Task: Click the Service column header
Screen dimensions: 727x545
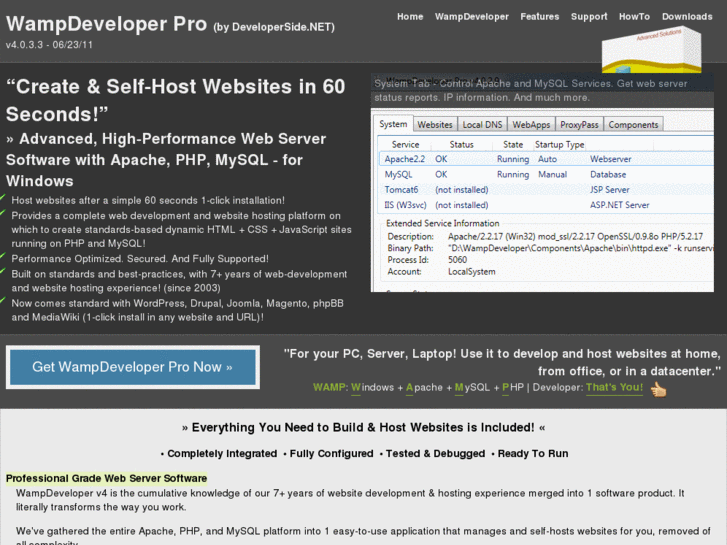Action: pos(405,145)
